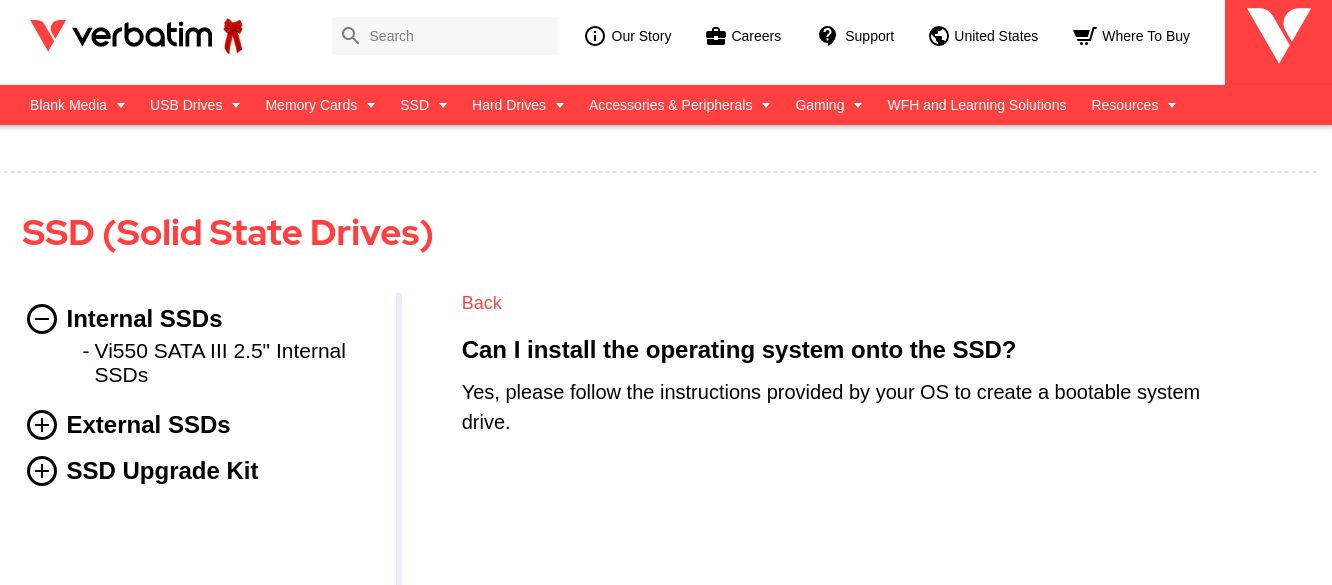This screenshot has height=585, width=1332.
Task: Select Accessories & Peripherals menu item
Action: click(x=670, y=105)
